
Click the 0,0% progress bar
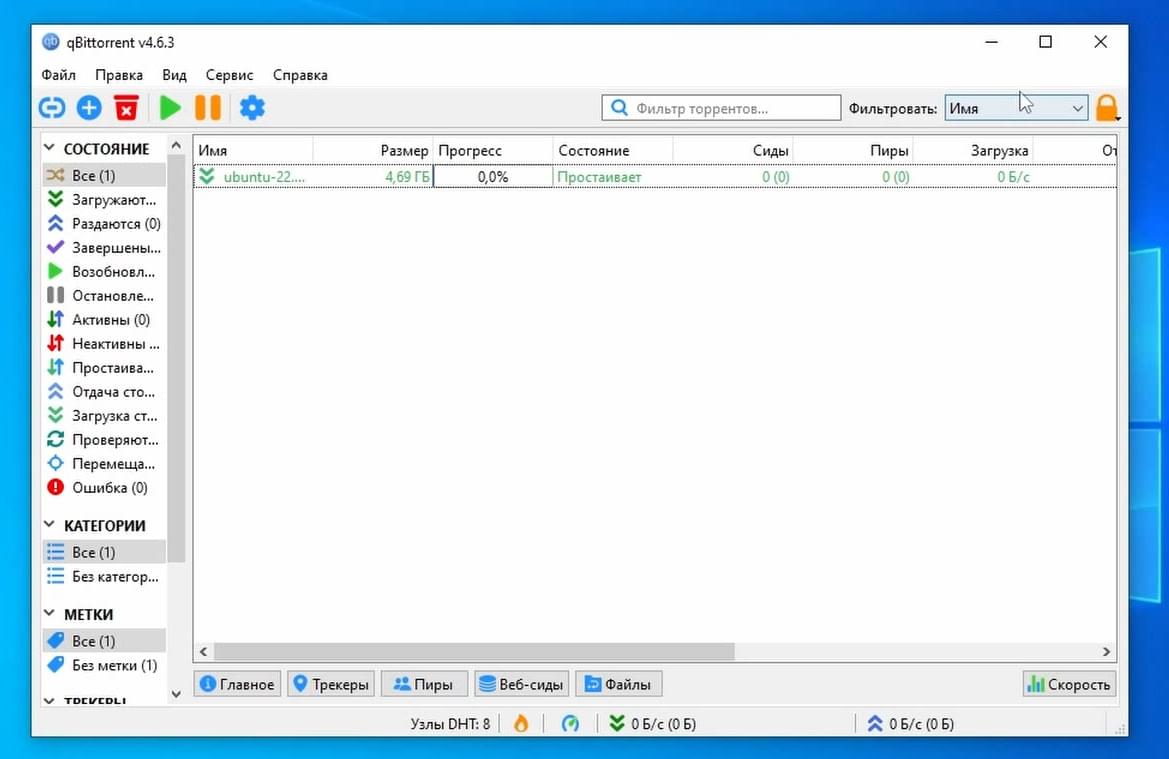493,177
